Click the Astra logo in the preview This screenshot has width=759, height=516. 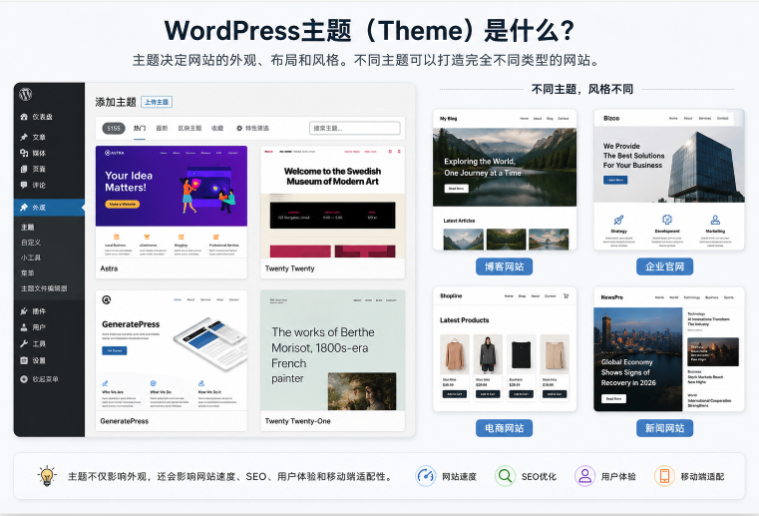(x=115, y=153)
